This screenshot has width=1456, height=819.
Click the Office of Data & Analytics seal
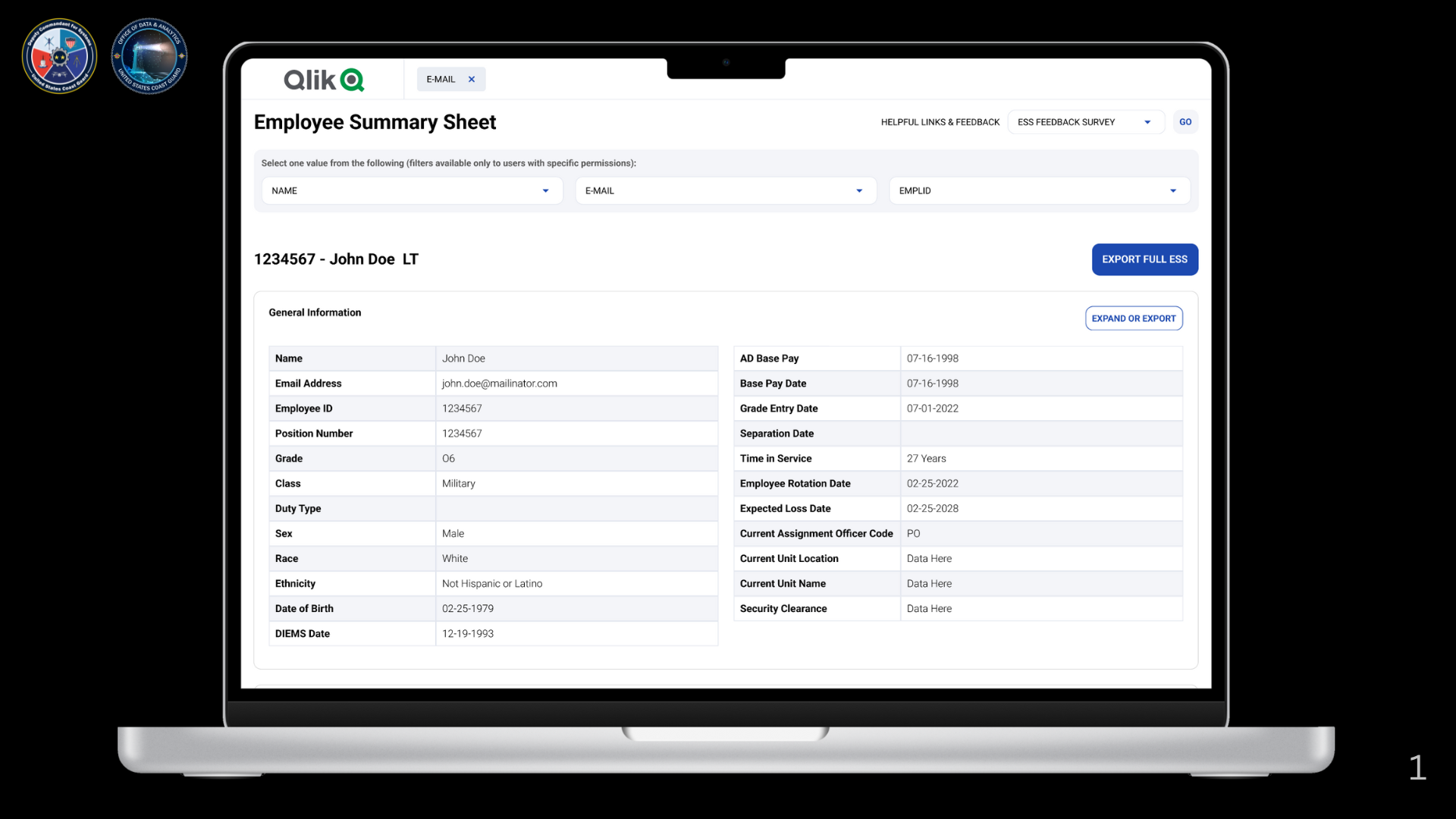click(x=149, y=55)
